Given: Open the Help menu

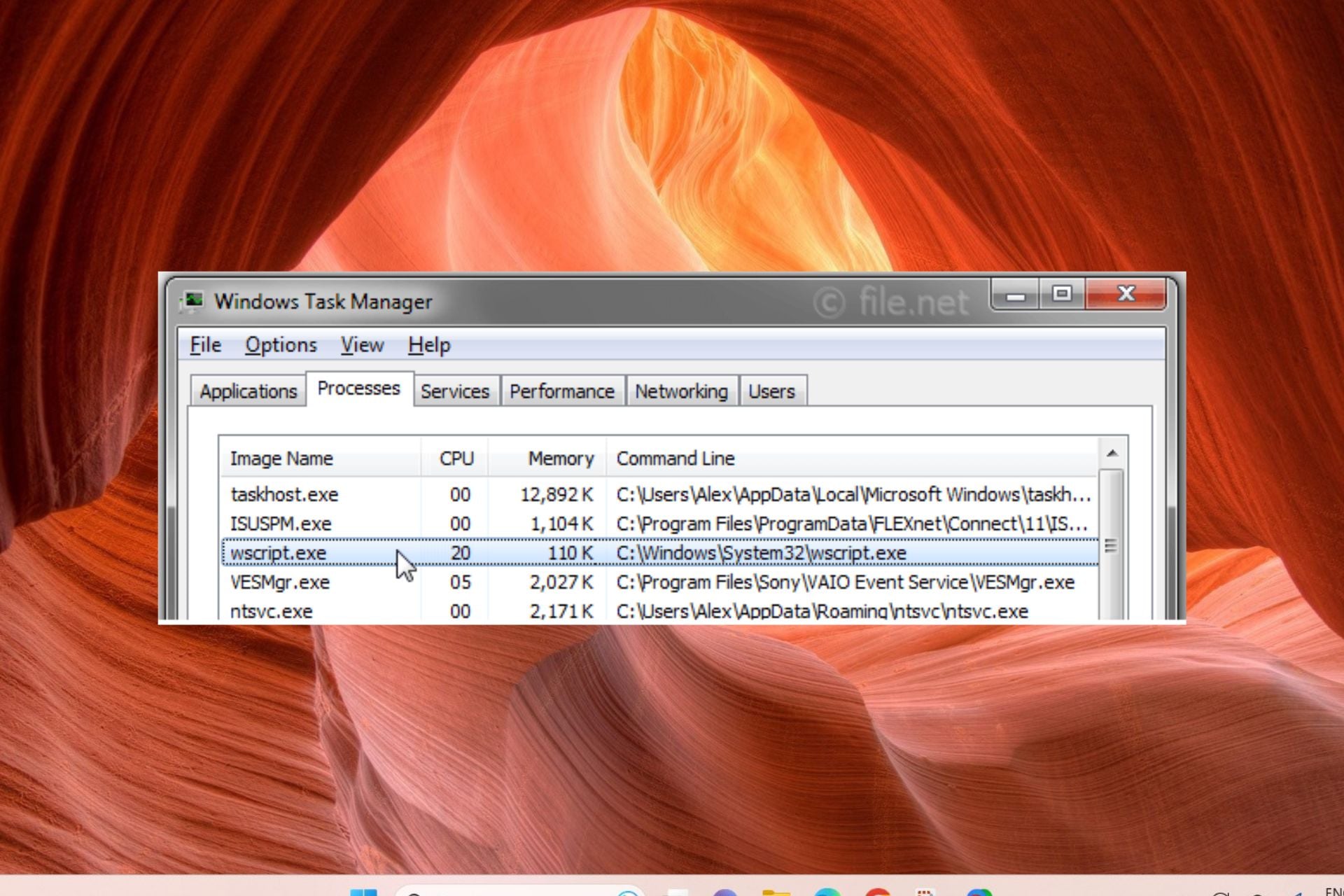Looking at the screenshot, I should click(428, 345).
